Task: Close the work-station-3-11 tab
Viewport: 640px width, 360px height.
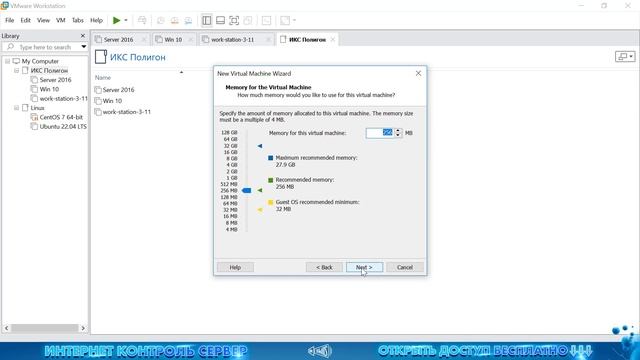Action: click(x=269, y=40)
